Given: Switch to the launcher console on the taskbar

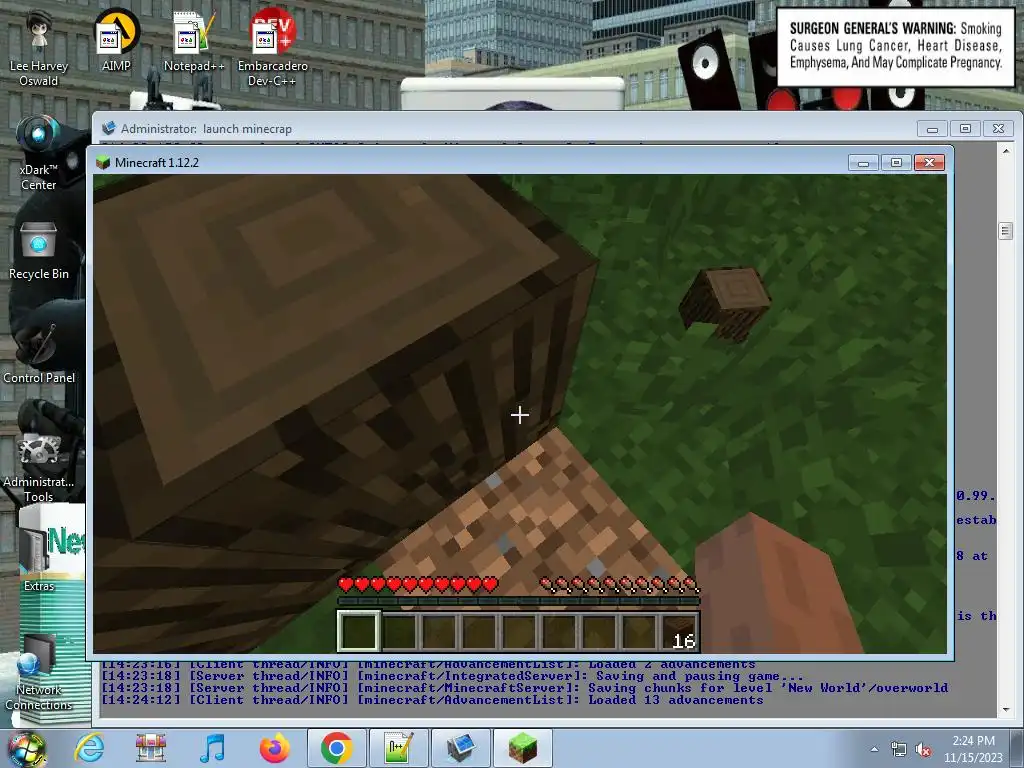Looking at the screenshot, I should point(460,748).
